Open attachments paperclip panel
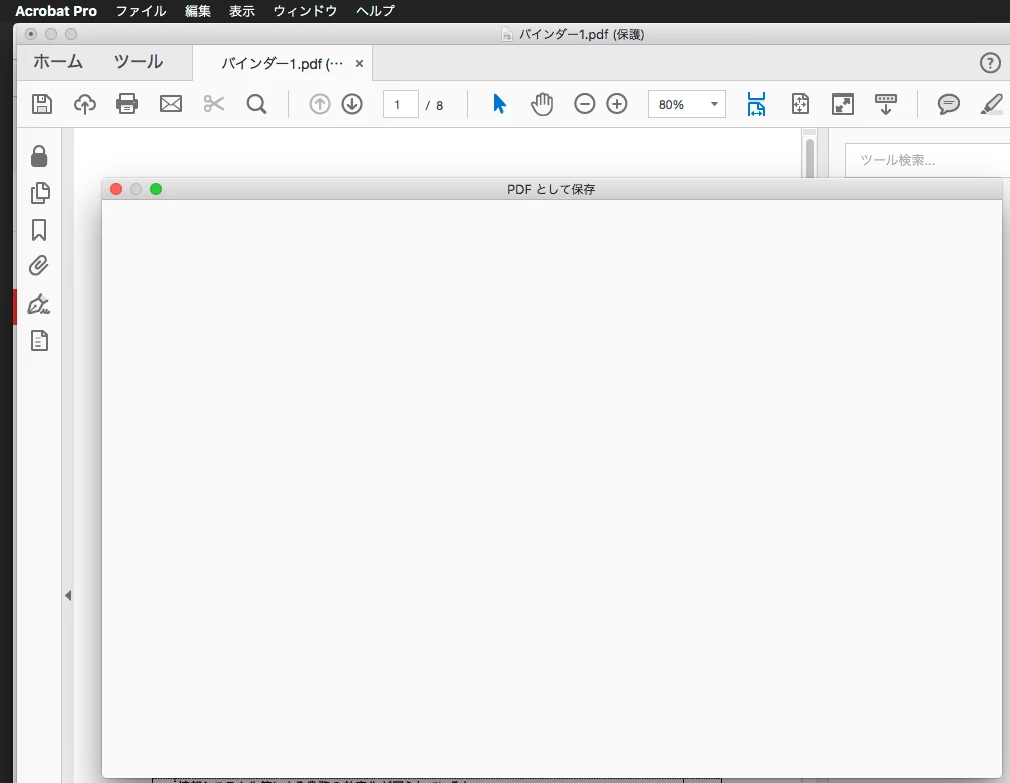This screenshot has height=783, width=1010. pos(39,265)
